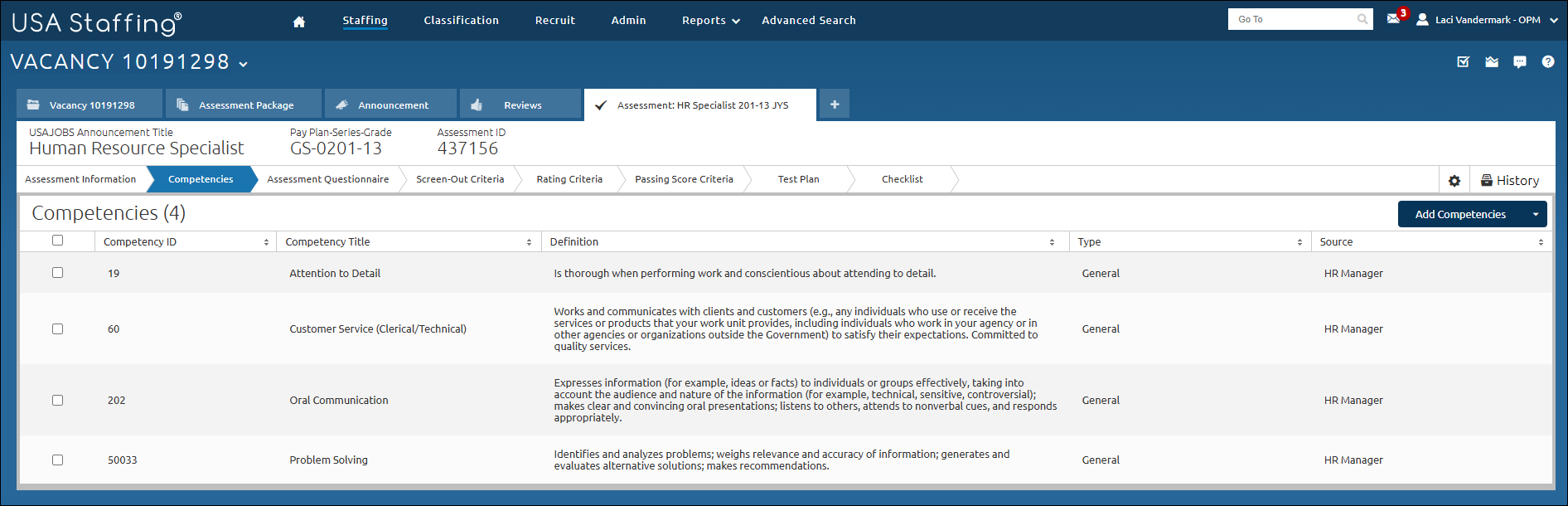This screenshot has height=506, width=1568.
Task: Go to Advanced Search
Action: [x=809, y=20]
